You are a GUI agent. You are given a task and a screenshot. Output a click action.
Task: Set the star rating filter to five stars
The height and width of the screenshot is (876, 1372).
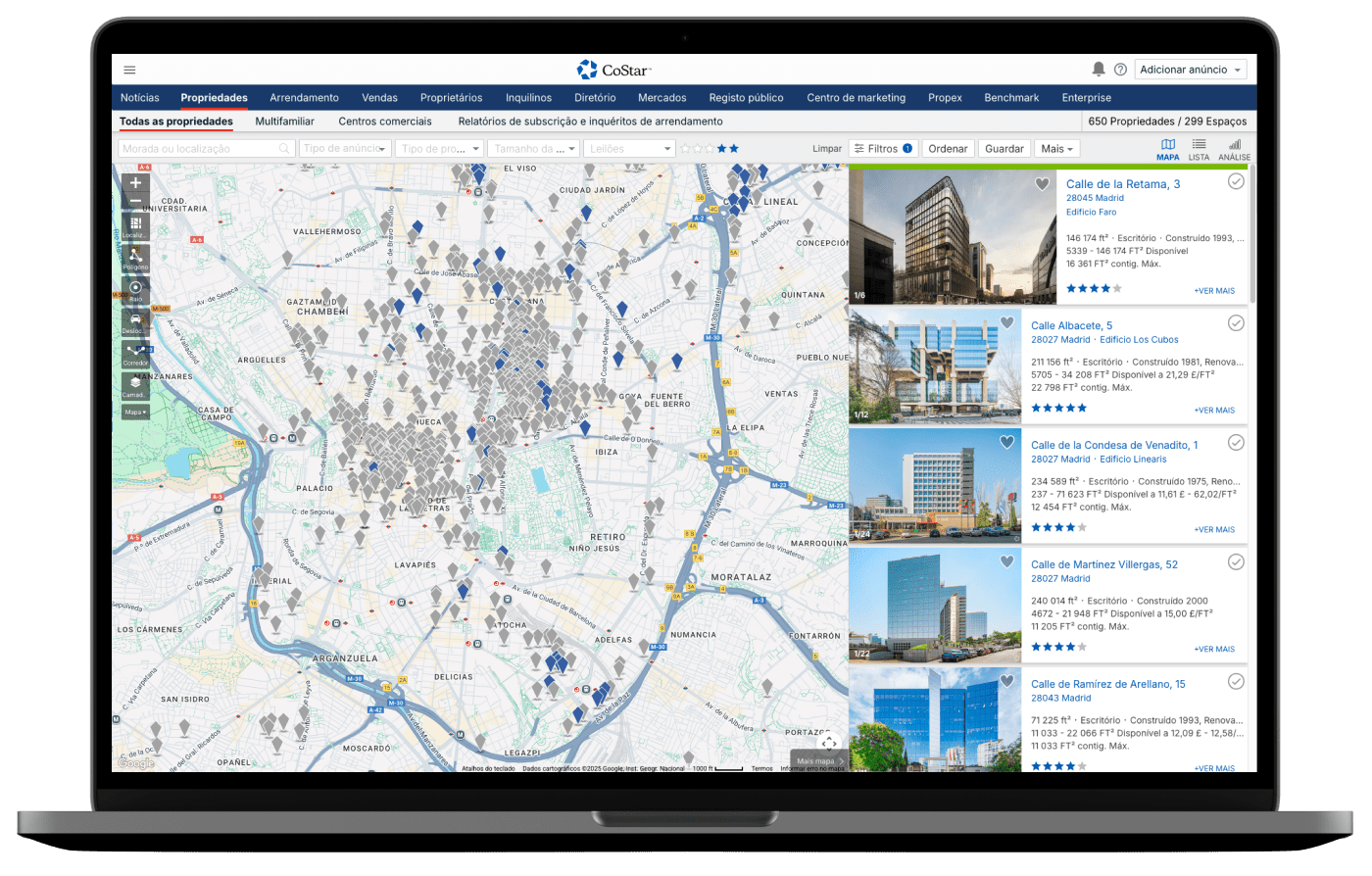[x=734, y=149]
